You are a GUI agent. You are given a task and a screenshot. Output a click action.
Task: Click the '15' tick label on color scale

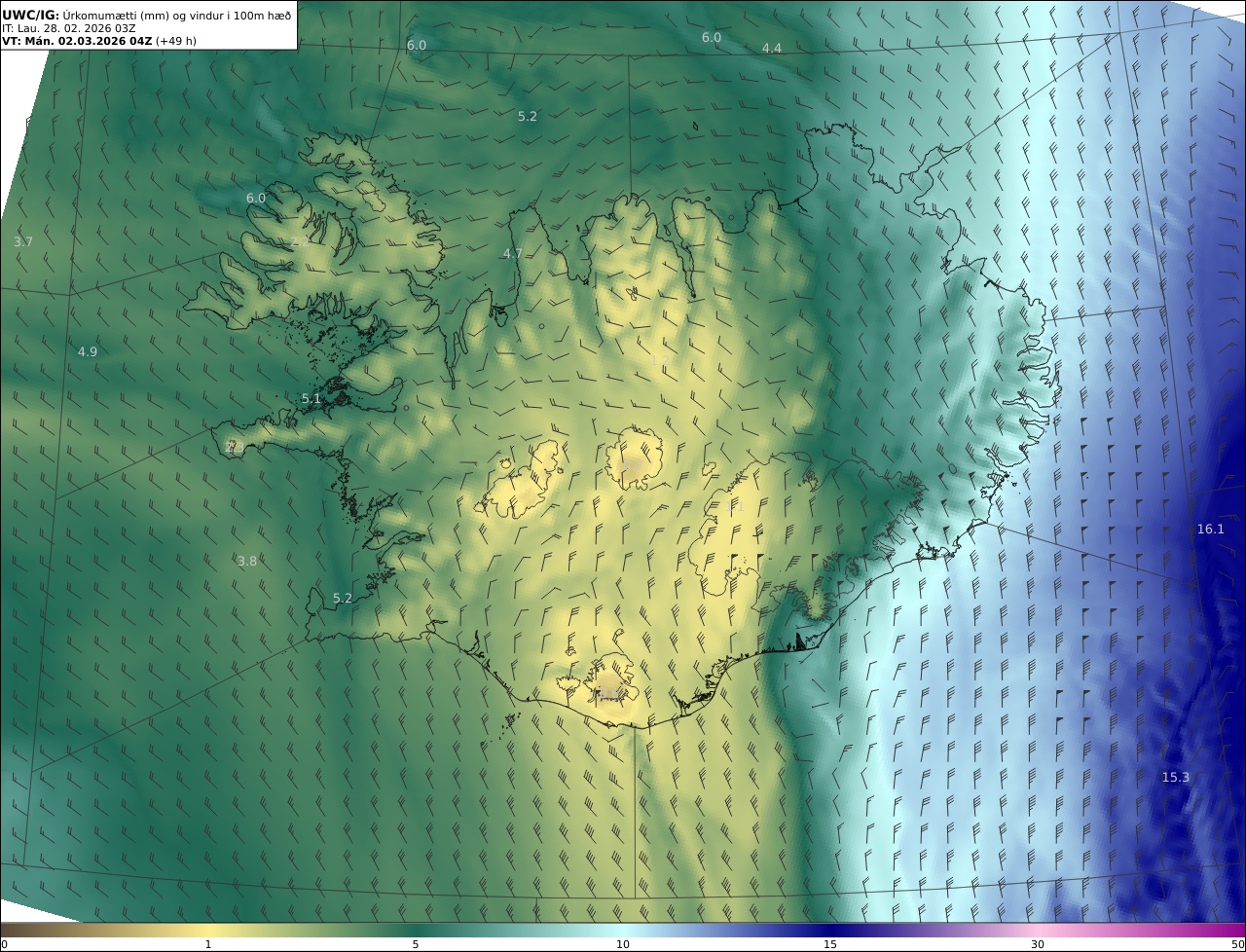point(830,944)
